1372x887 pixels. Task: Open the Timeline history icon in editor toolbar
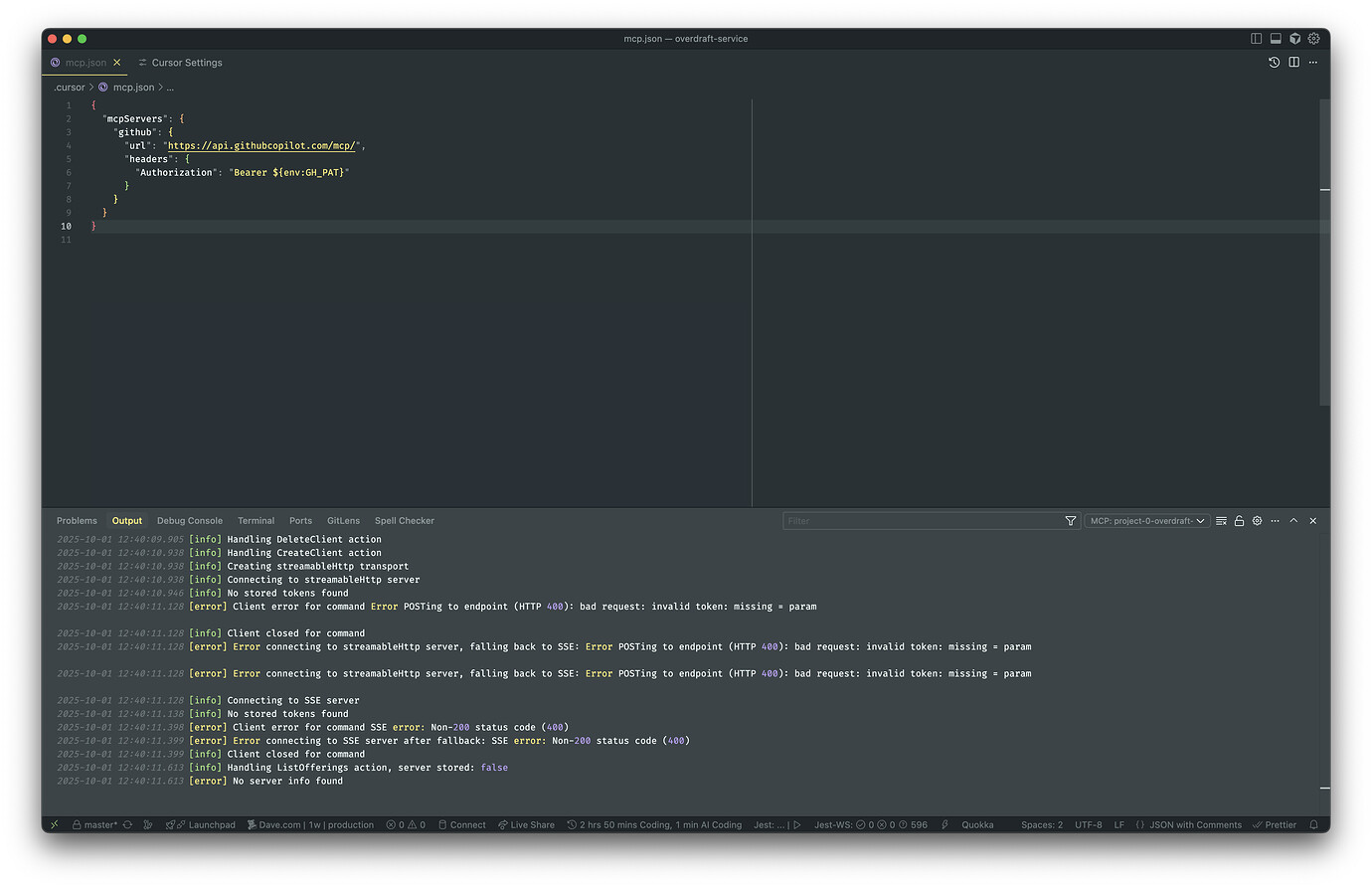[x=1274, y=62]
